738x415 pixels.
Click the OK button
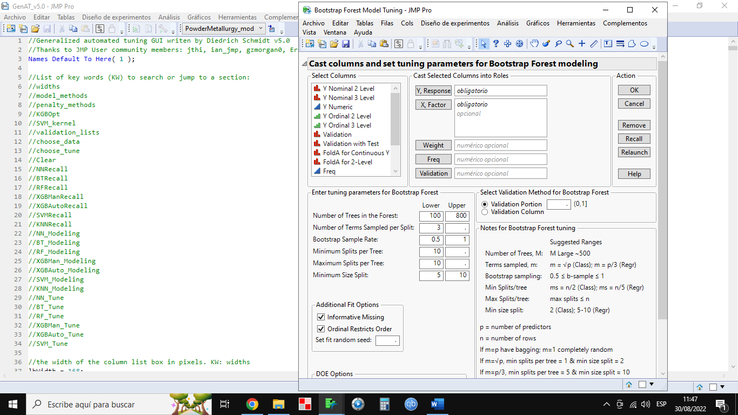point(634,90)
